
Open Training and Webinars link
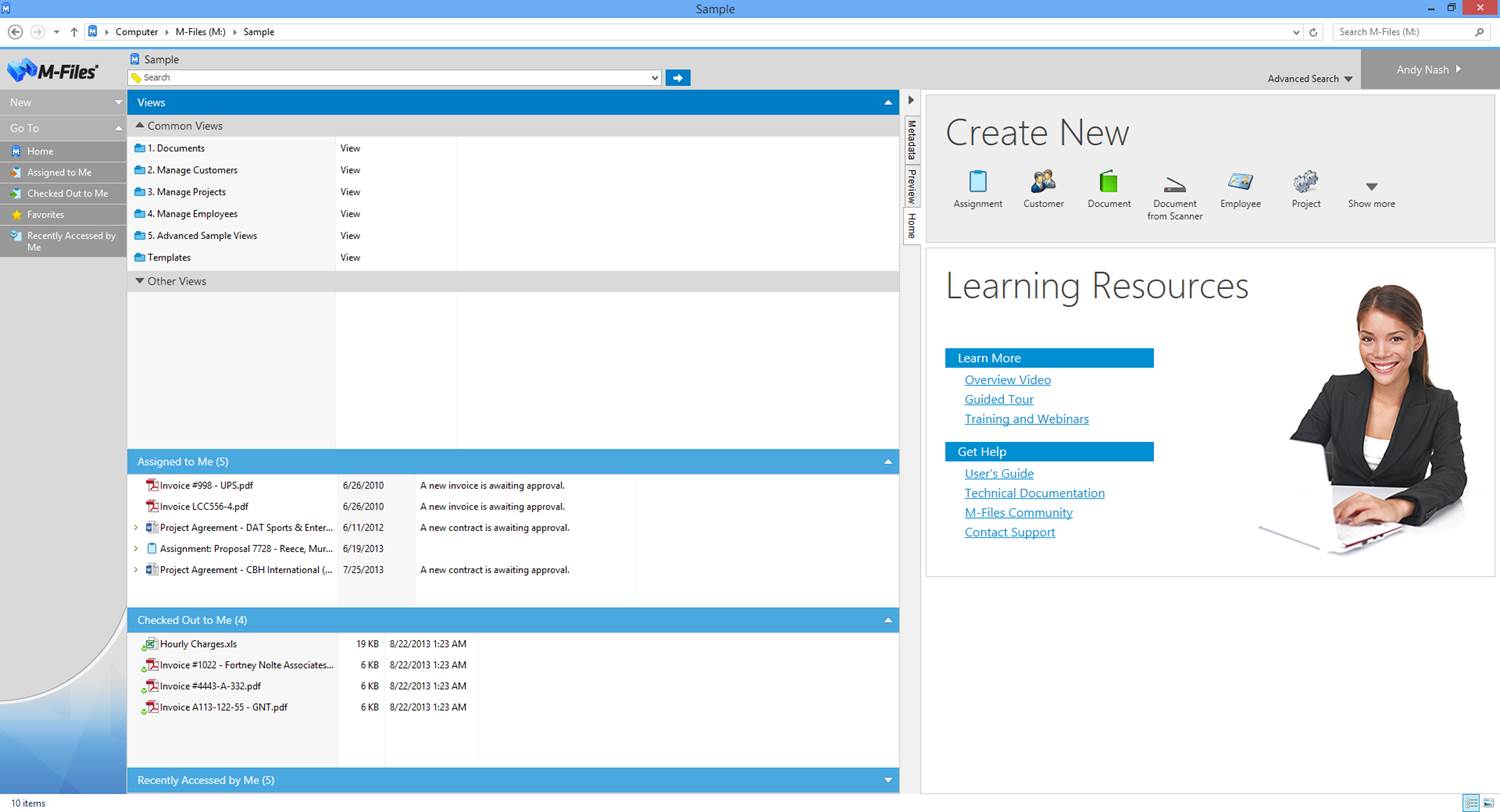tap(1026, 419)
